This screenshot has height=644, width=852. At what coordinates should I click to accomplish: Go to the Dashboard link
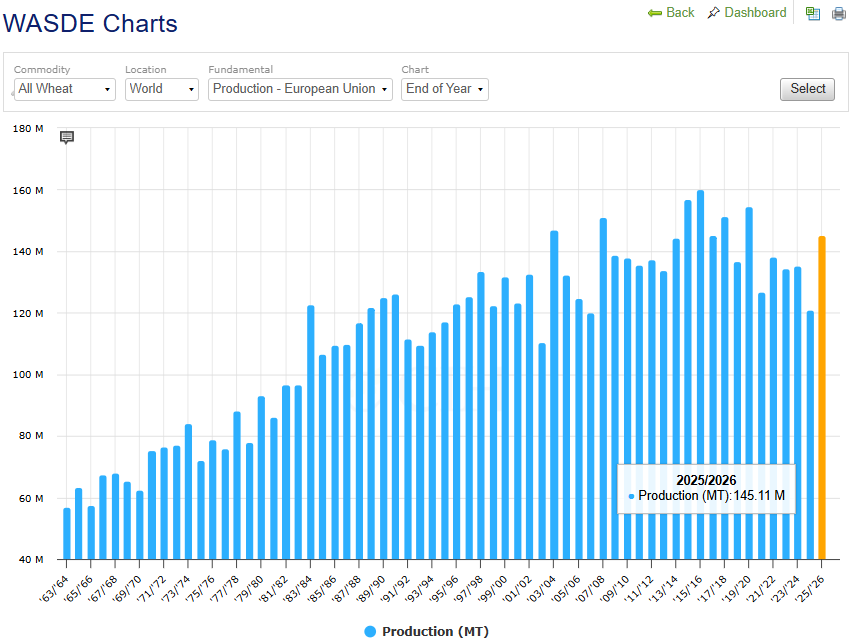(x=755, y=12)
